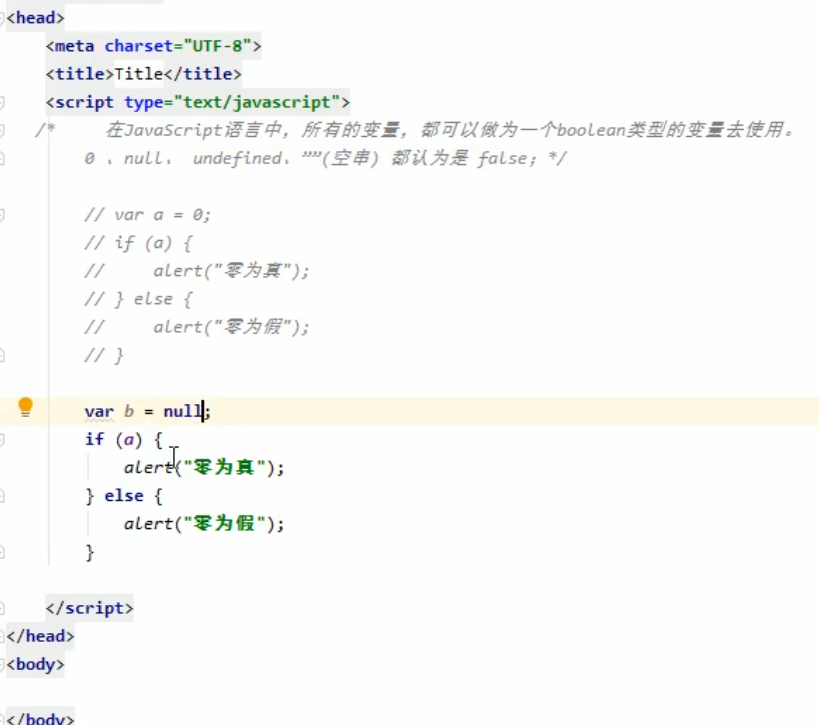The width and height of the screenshot is (819, 725).
Task: Click the commented-out alert("零为真") line
Action: point(196,271)
